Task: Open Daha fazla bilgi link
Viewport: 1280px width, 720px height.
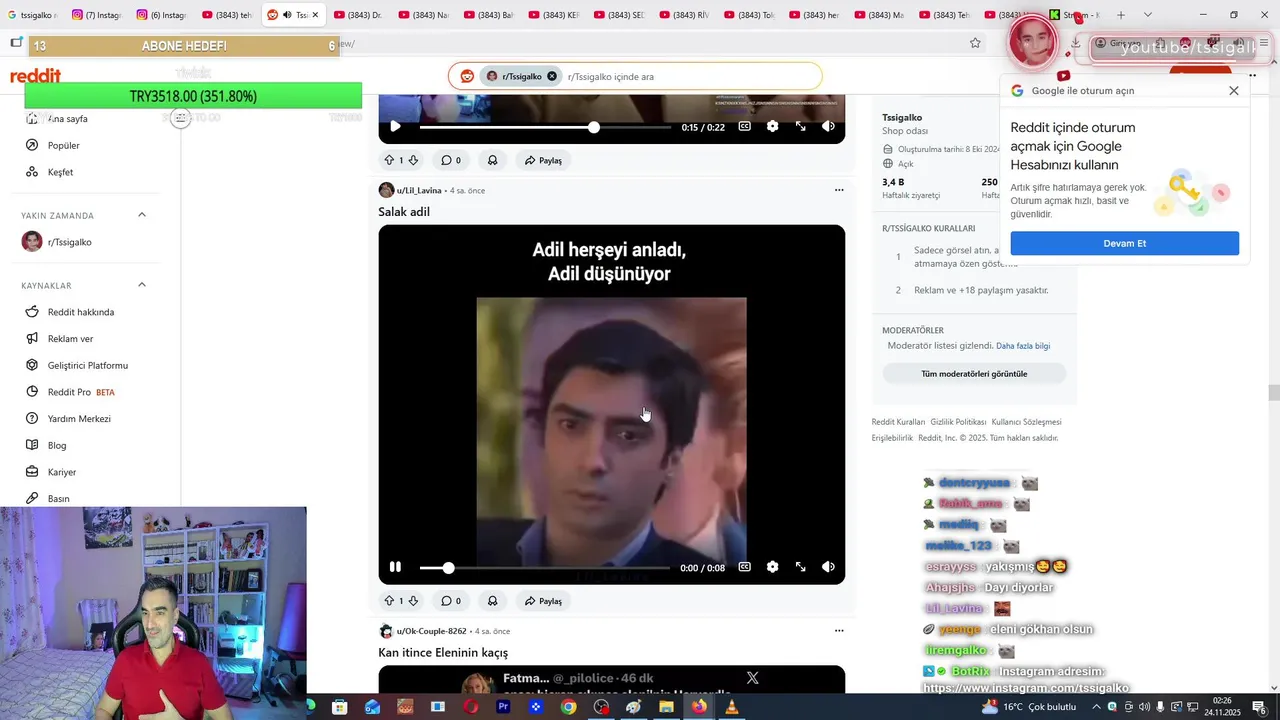Action: click(1023, 346)
